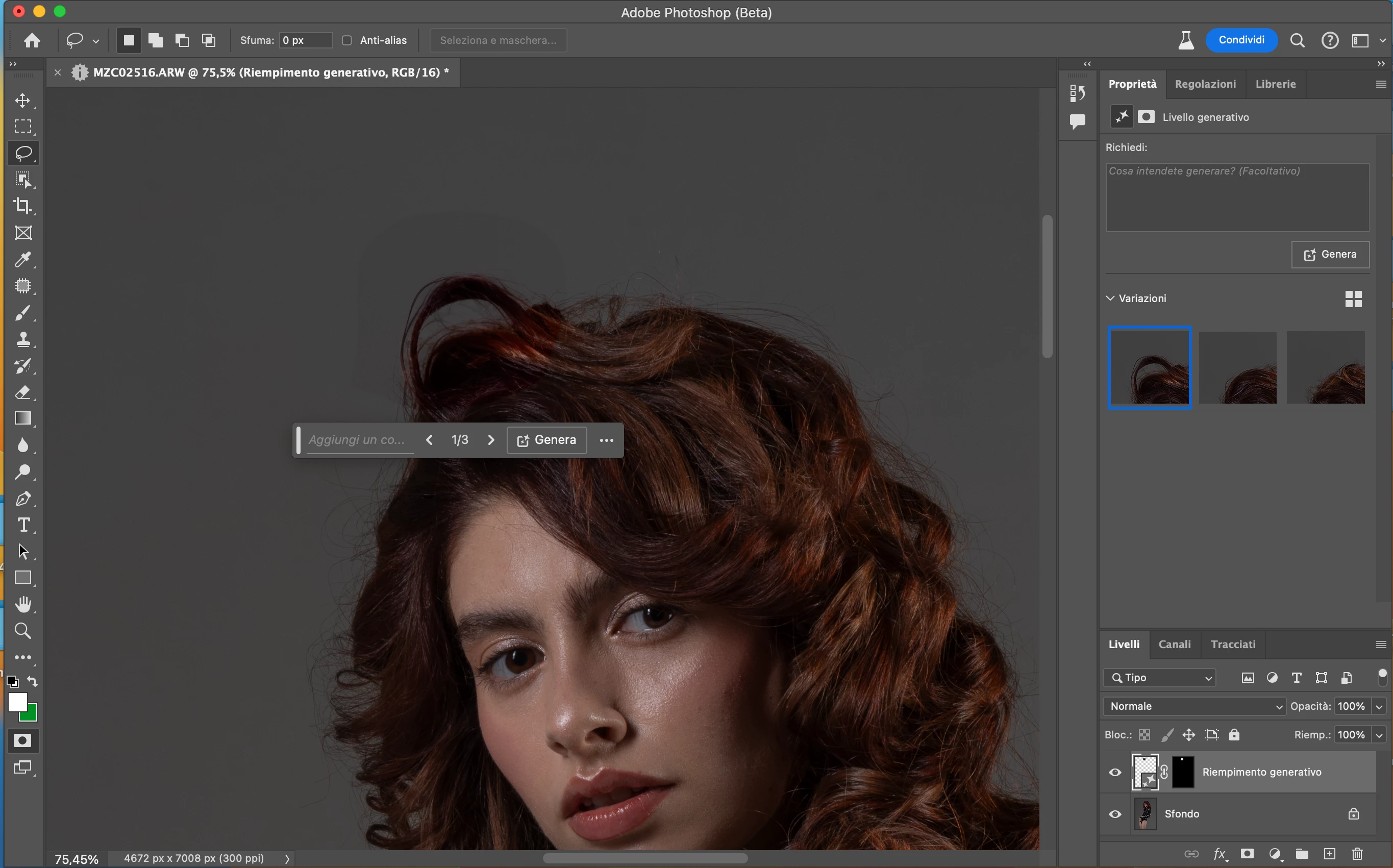Viewport: 1393px width, 868px height.
Task: Select the Type text tool
Action: tap(23, 525)
